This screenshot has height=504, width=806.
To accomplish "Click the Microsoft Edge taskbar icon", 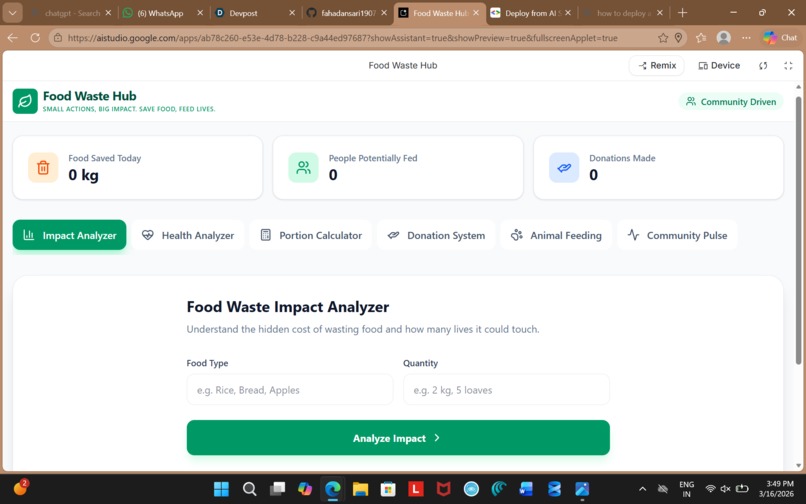I will (x=333, y=489).
